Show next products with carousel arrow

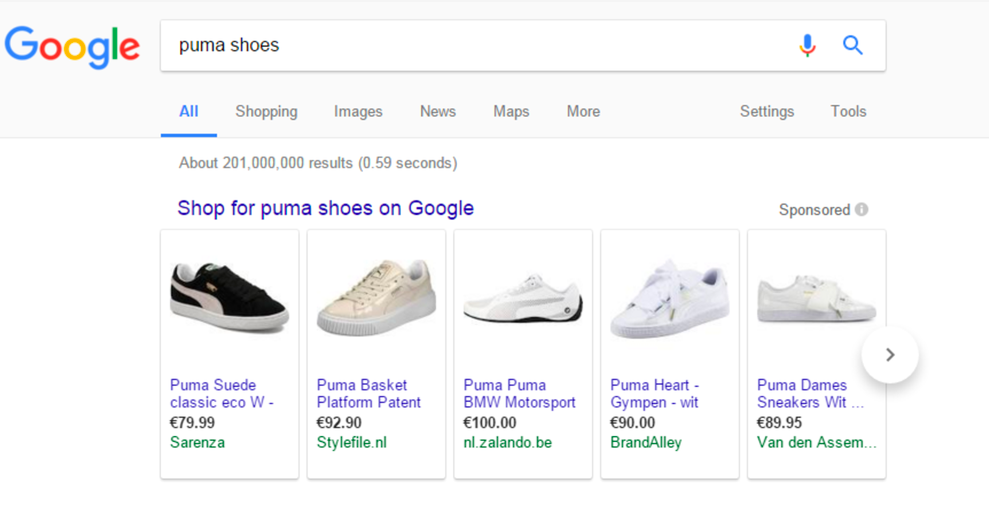click(x=890, y=355)
